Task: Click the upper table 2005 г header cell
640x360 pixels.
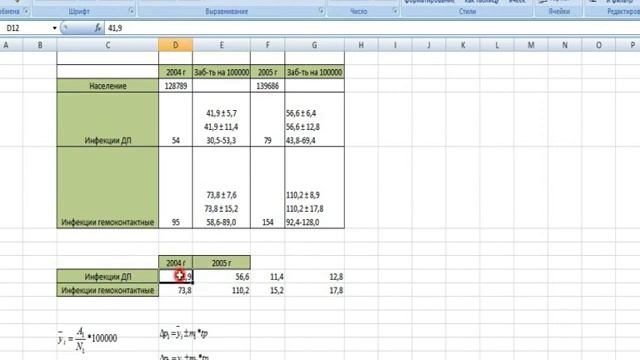Action: tap(268, 72)
